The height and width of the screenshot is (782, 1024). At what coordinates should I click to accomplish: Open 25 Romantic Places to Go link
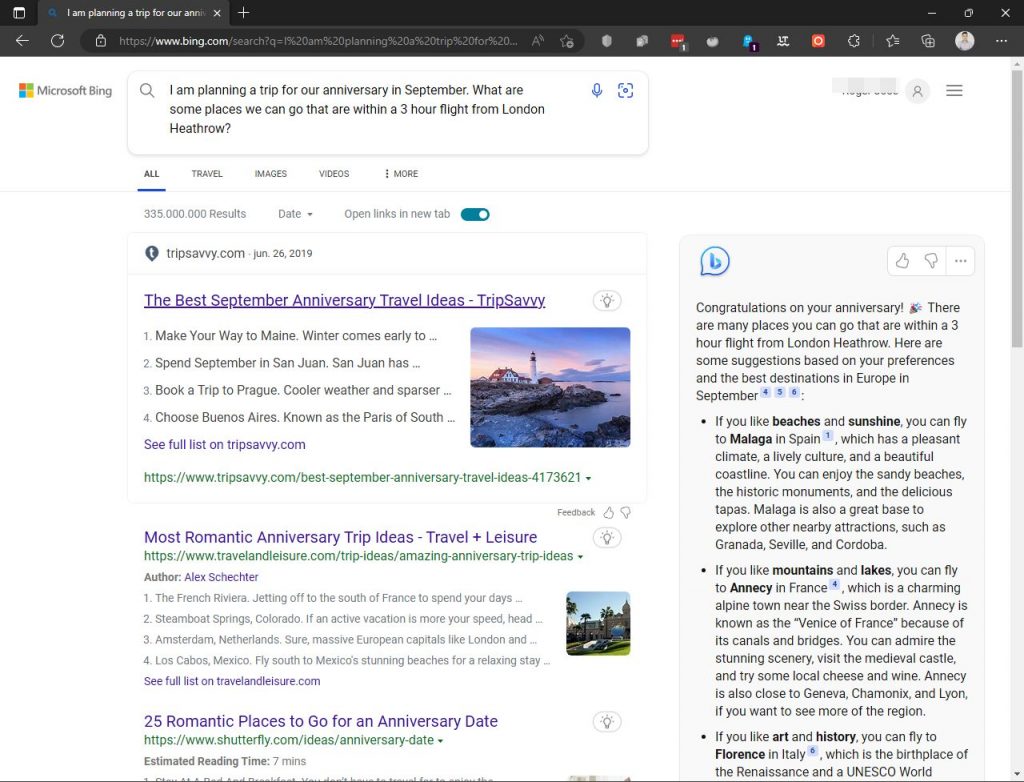(321, 721)
